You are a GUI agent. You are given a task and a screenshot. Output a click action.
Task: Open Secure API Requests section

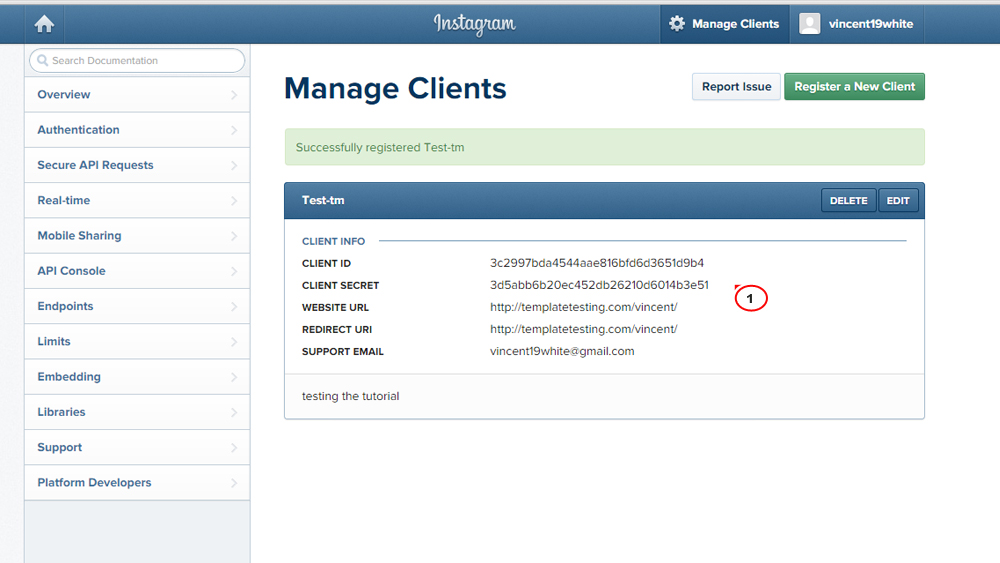(137, 165)
